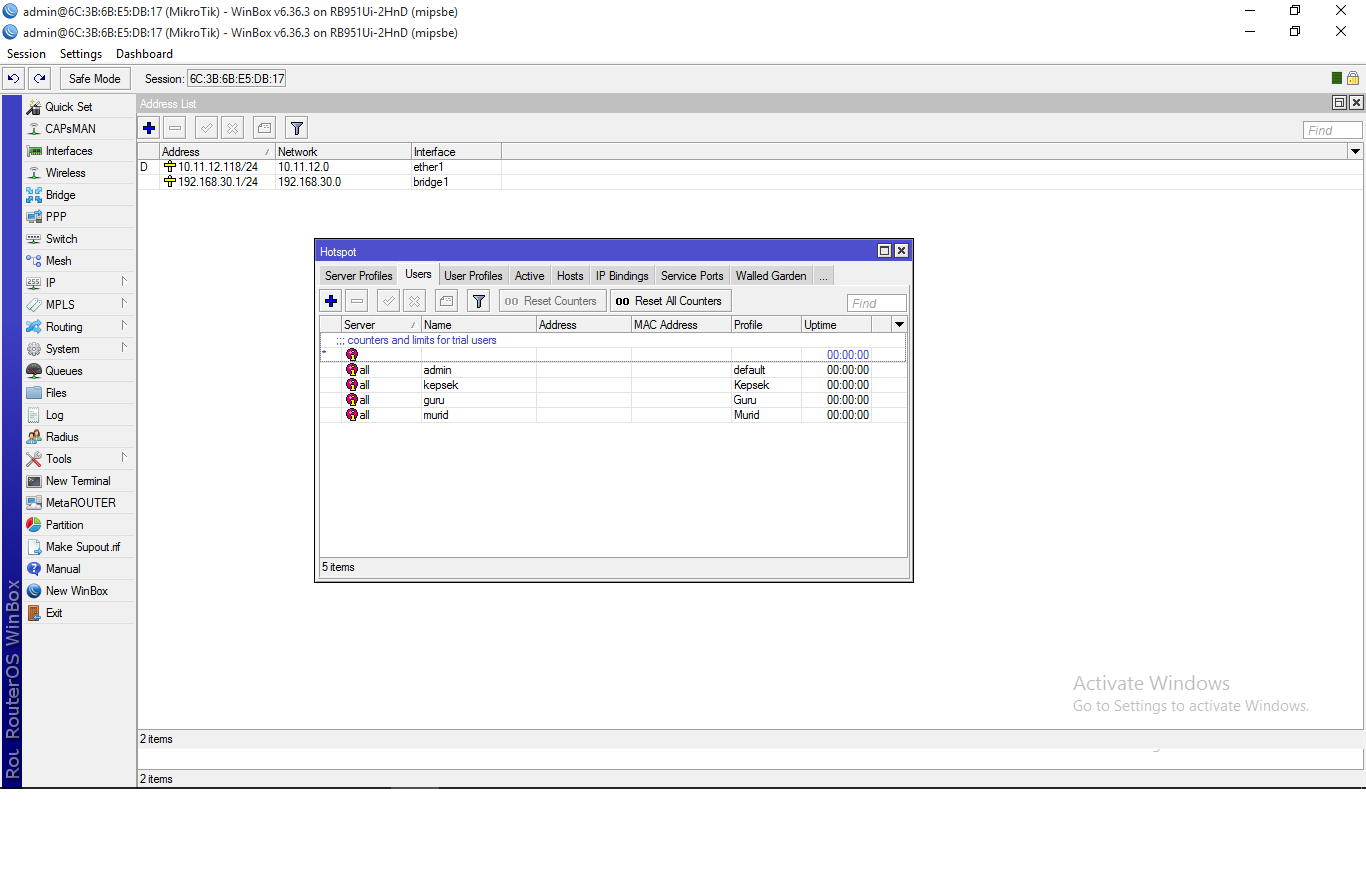
Task: Open the Dashboard menu
Action: click(x=144, y=54)
